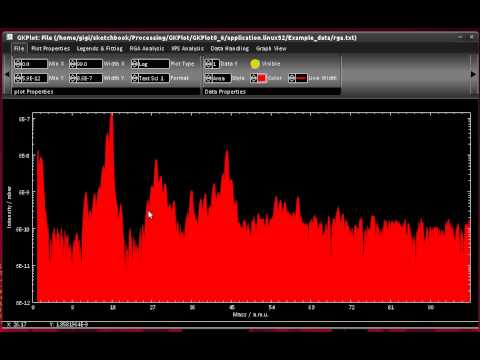Toggle the yellow Visible indicator
This screenshot has height=360, width=480.
tap(255, 64)
